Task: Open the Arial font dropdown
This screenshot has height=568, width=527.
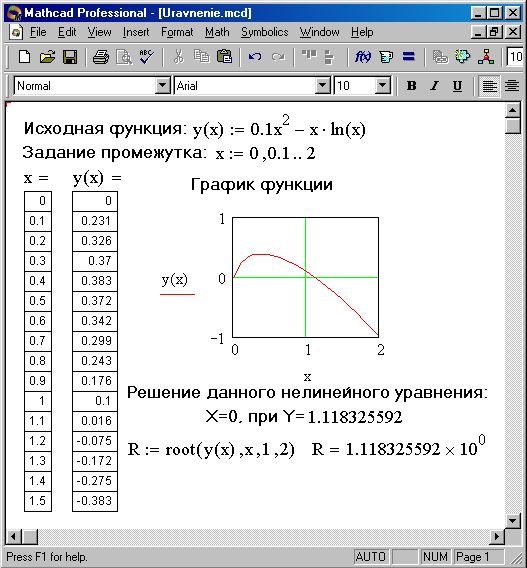Action: click(322, 86)
